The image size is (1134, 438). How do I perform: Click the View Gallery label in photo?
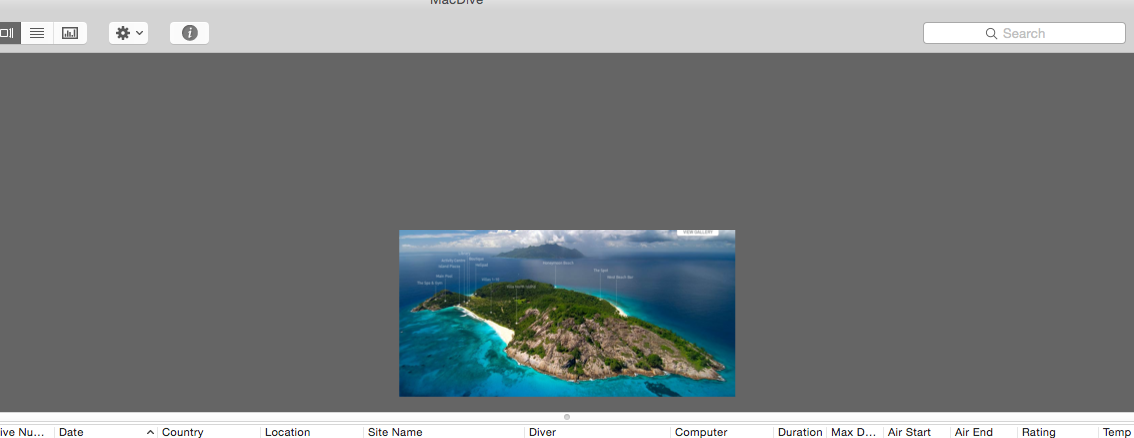[697, 232]
